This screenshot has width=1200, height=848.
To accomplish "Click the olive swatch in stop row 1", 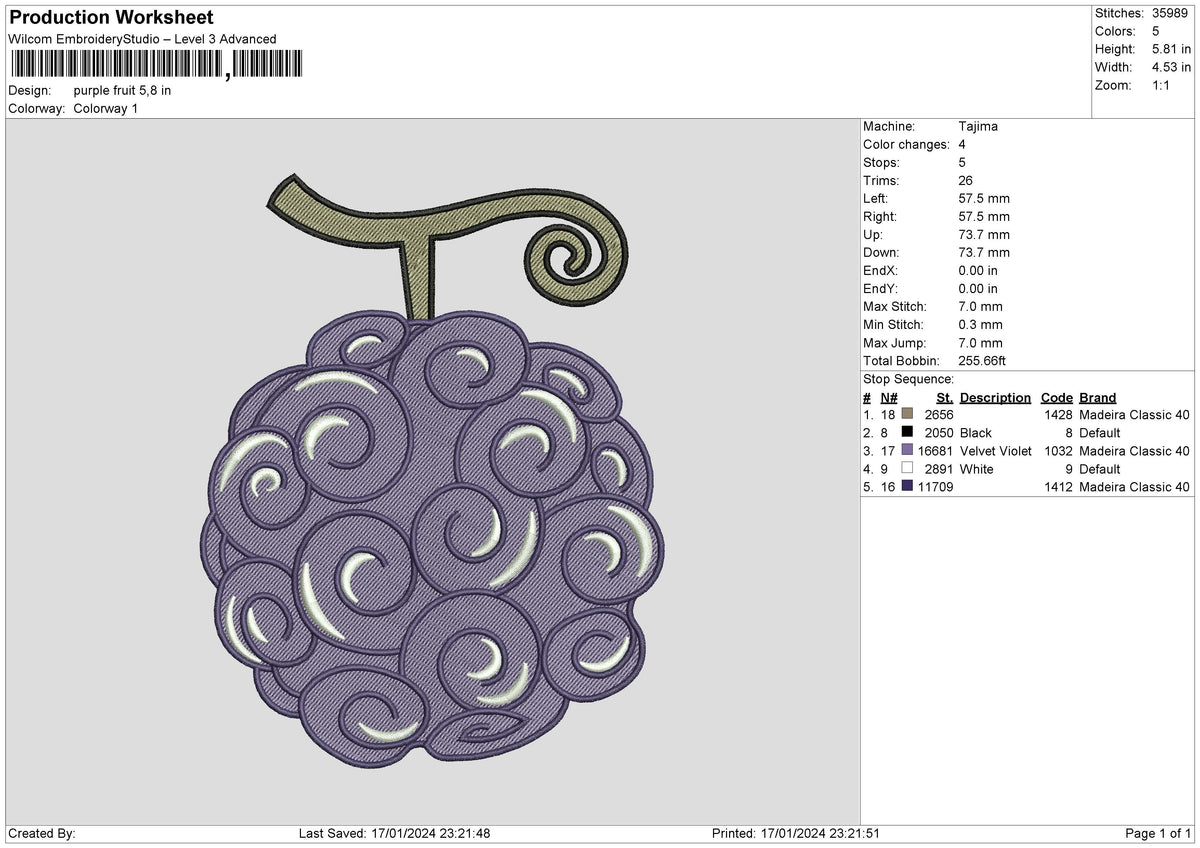I will tap(907, 414).
